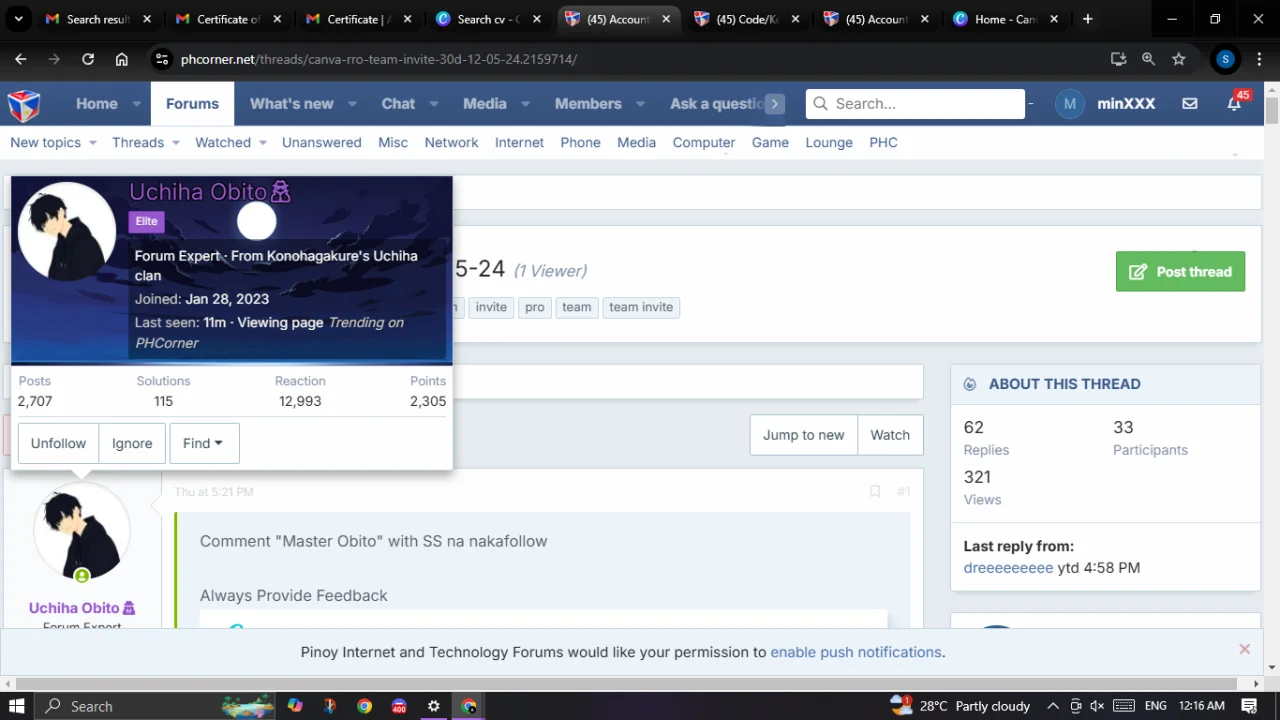Image resolution: width=1280 pixels, height=720 pixels.
Task: Click the minXXX user avatar
Action: coord(1070,104)
